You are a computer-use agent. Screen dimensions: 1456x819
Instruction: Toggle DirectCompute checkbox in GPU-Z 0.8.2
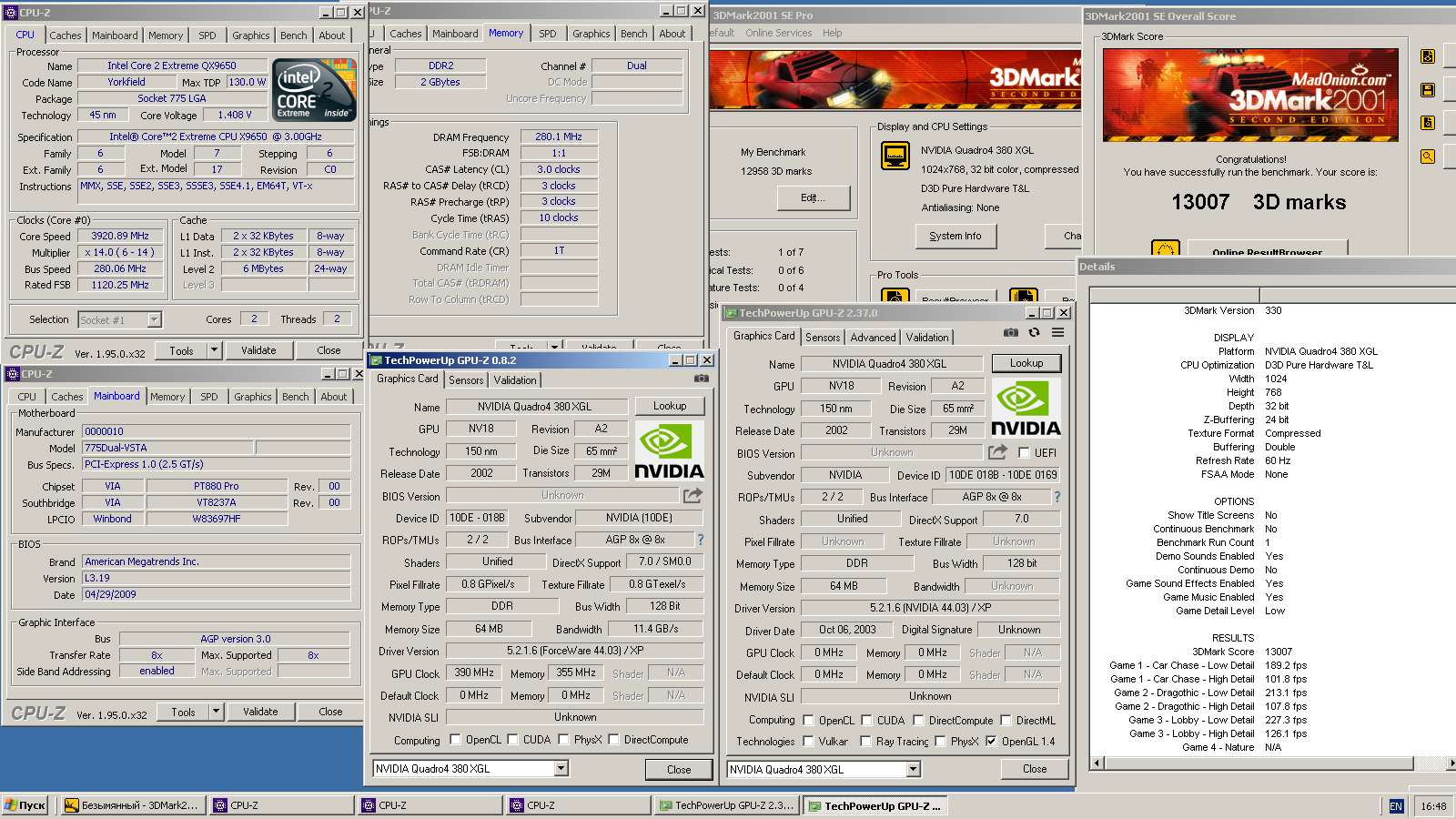pos(613,739)
